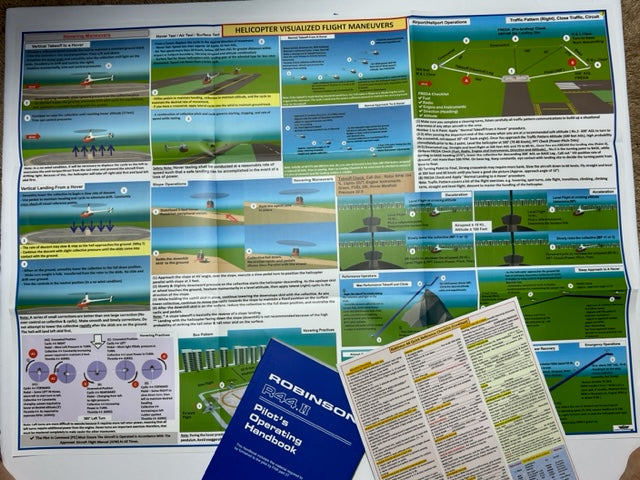Click the "Radio" item in FREDA Checklist
Viewport: 640px width, 480px height.
[425, 103]
